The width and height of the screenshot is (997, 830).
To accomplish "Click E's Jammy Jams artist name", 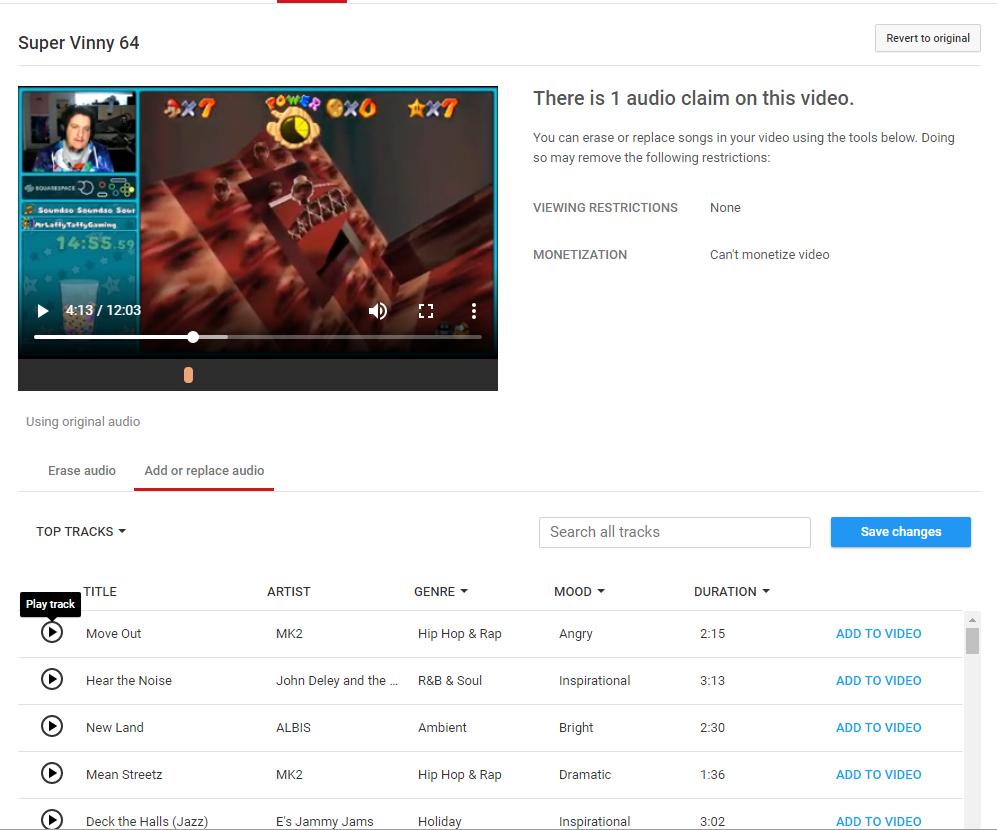I will click(x=324, y=821).
